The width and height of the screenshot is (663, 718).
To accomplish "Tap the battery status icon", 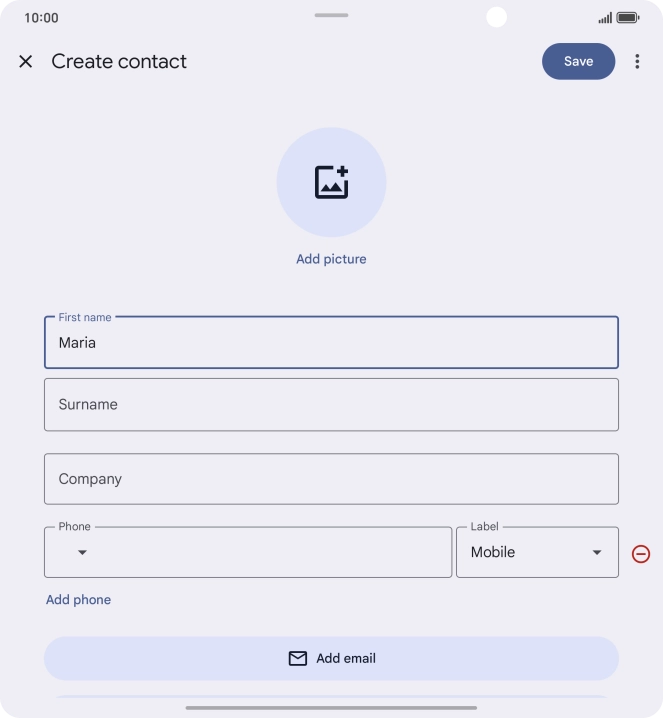I will 628,18.
